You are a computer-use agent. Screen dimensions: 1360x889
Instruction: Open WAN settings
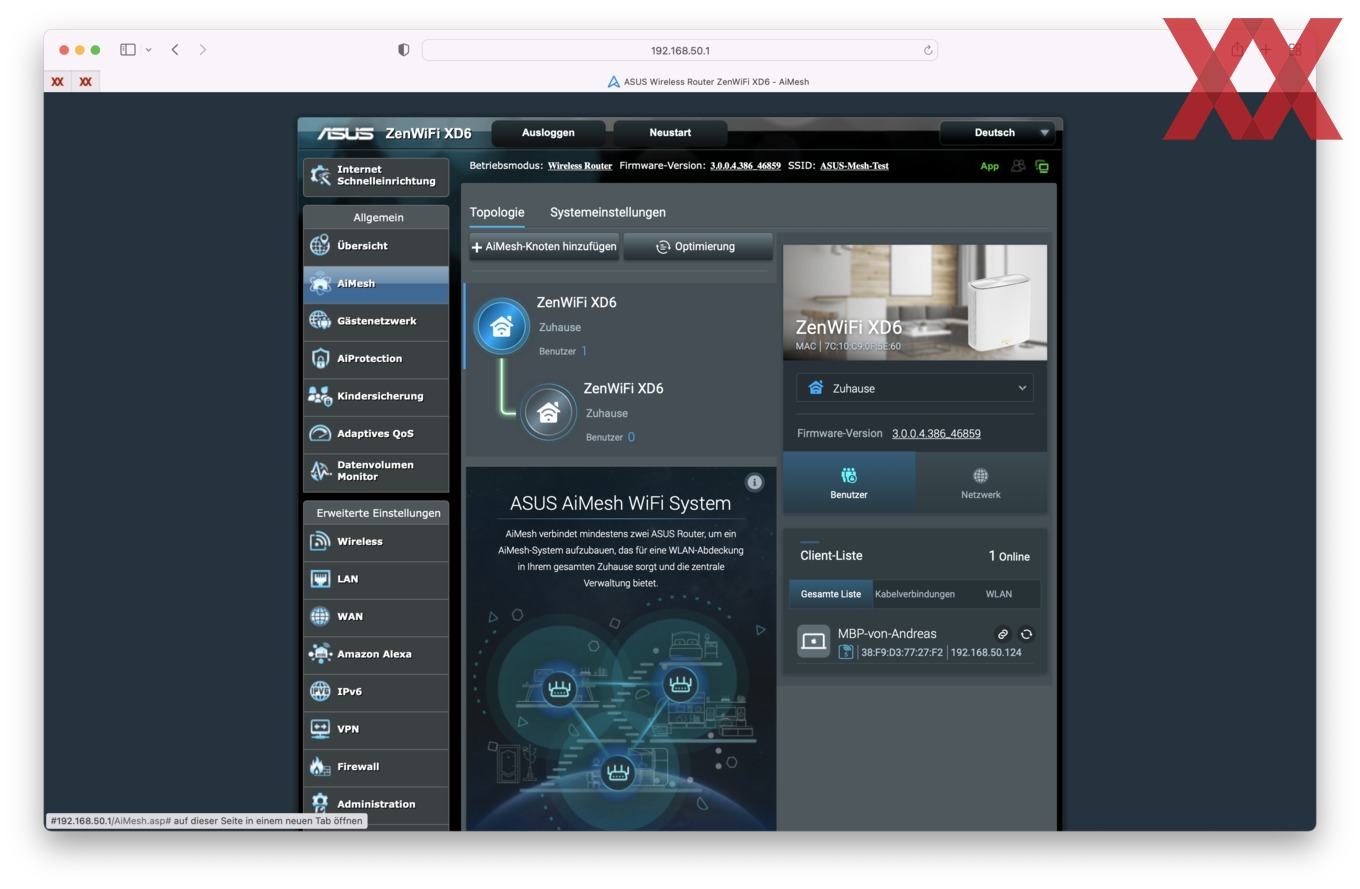[376, 617]
